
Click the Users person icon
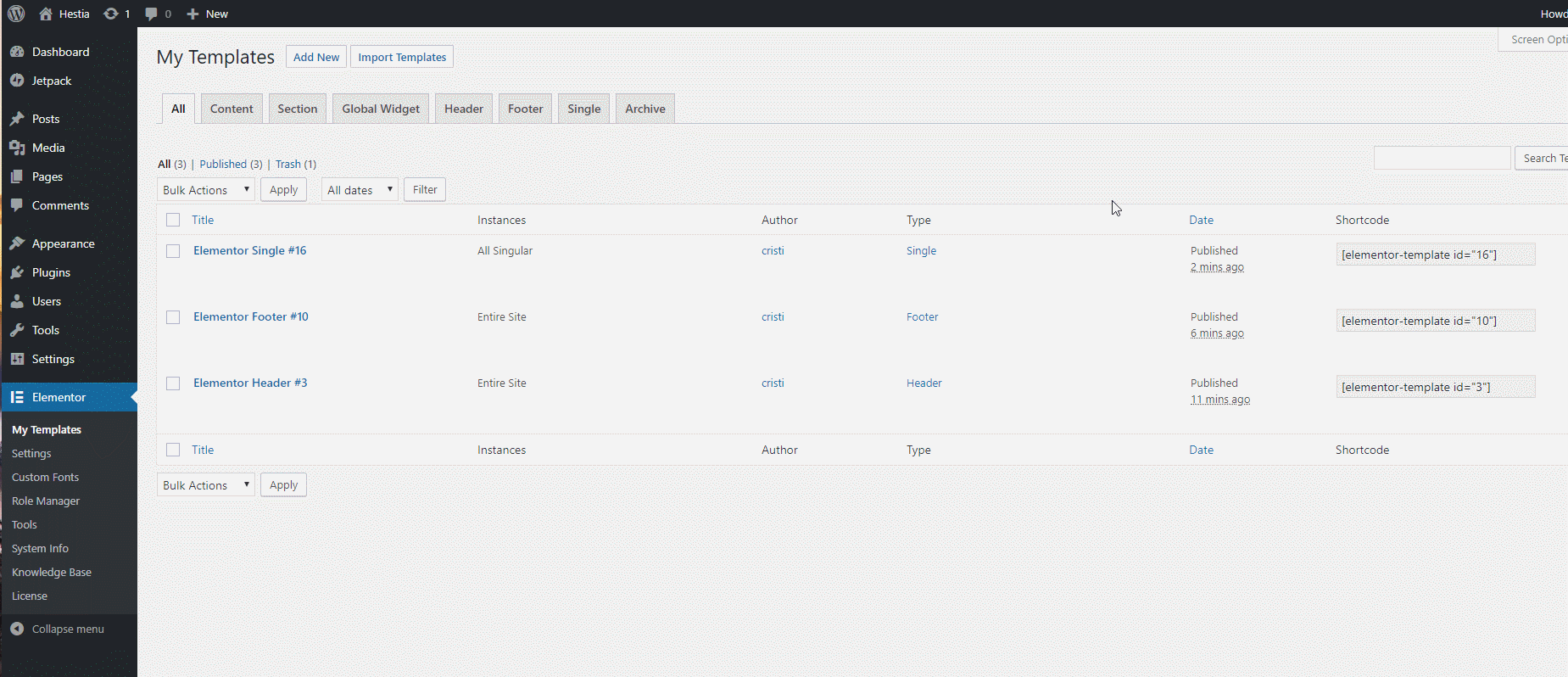[17, 301]
